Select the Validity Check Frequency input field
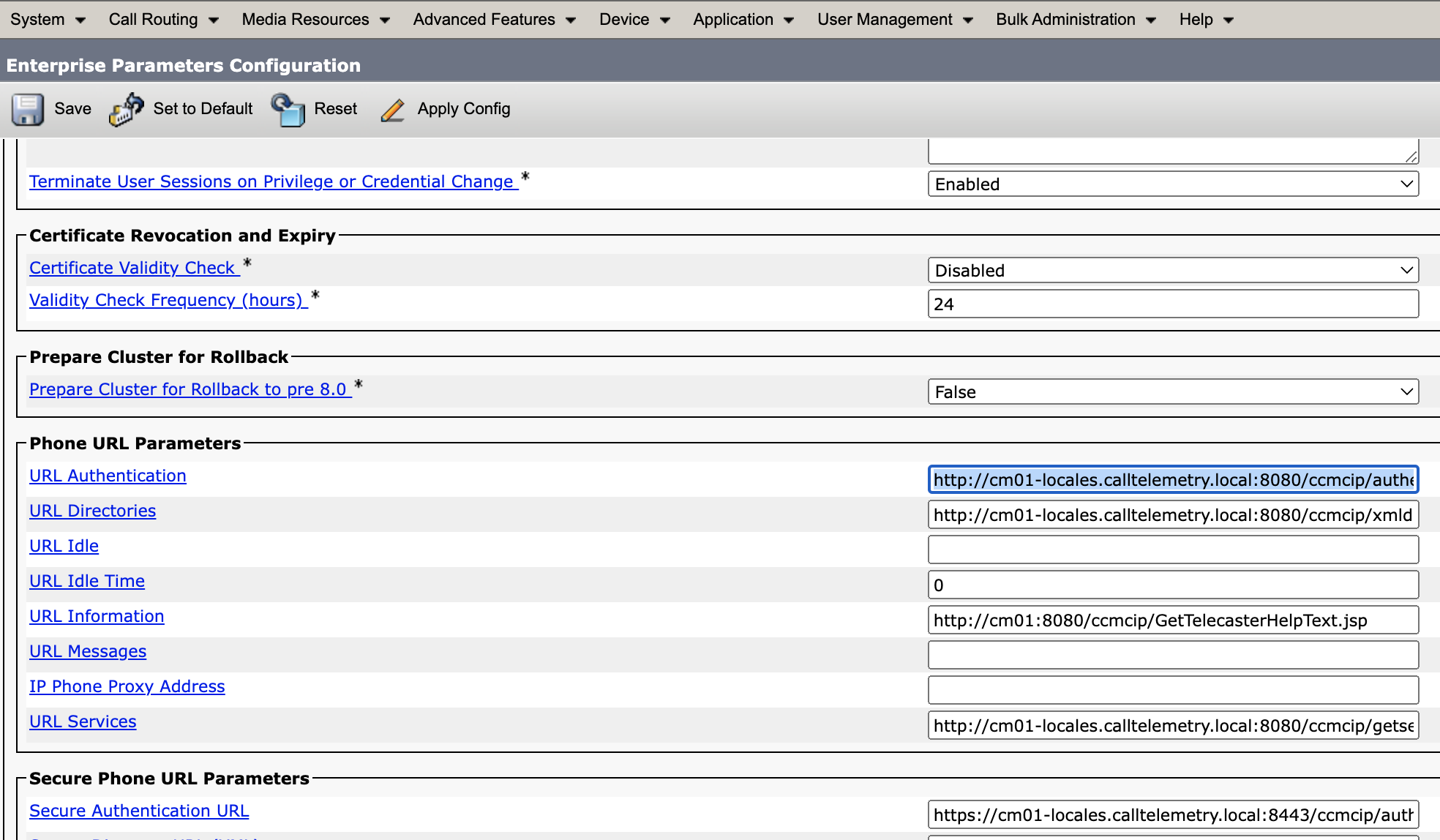 pyautogui.click(x=1172, y=304)
